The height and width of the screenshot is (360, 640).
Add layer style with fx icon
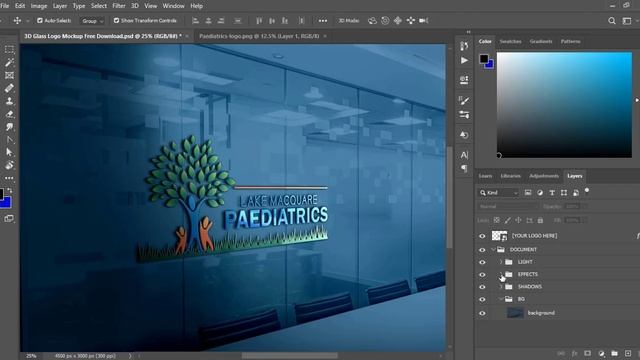tap(574, 353)
